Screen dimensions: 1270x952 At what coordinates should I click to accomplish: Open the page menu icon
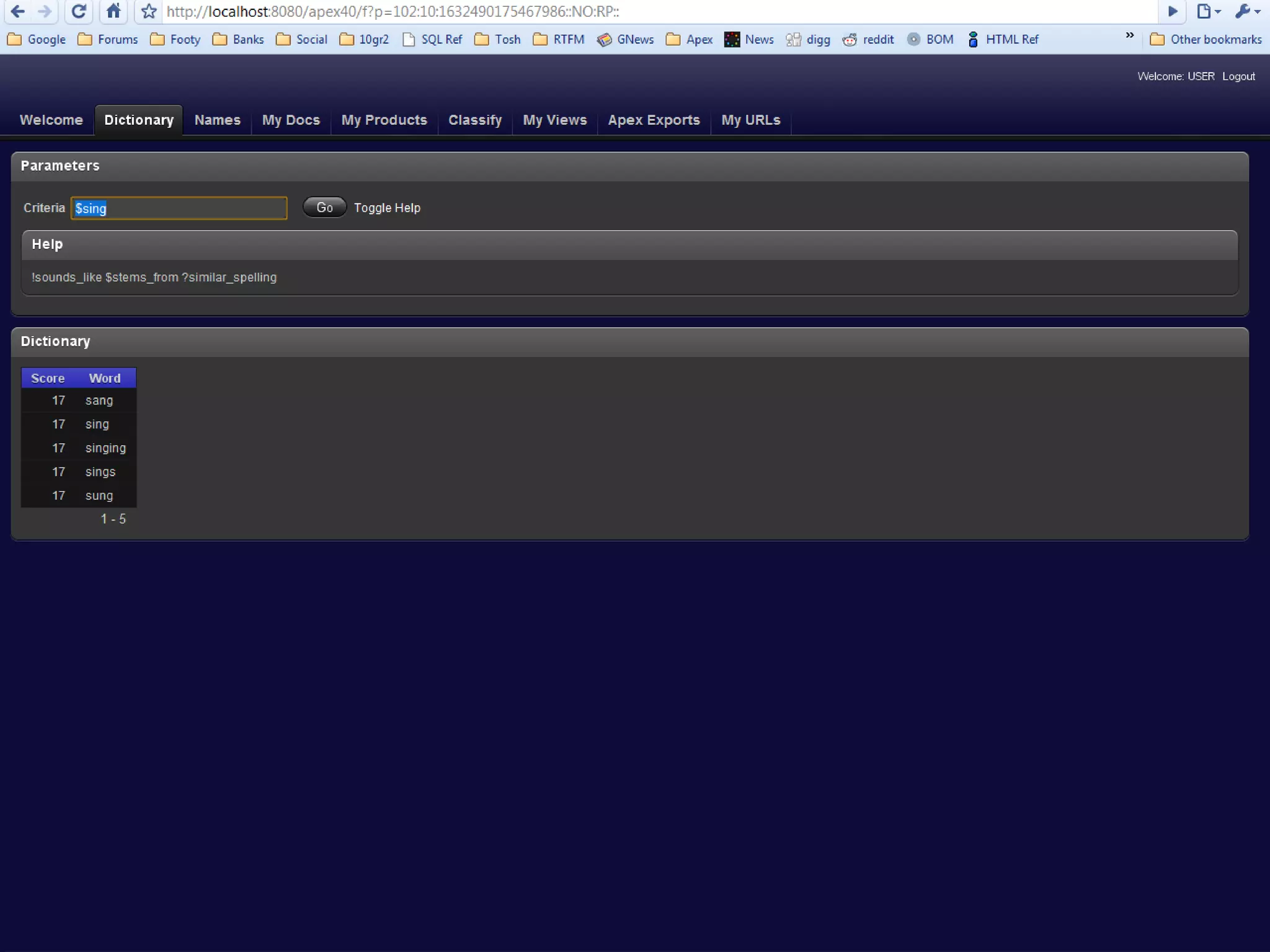(x=1207, y=11)
